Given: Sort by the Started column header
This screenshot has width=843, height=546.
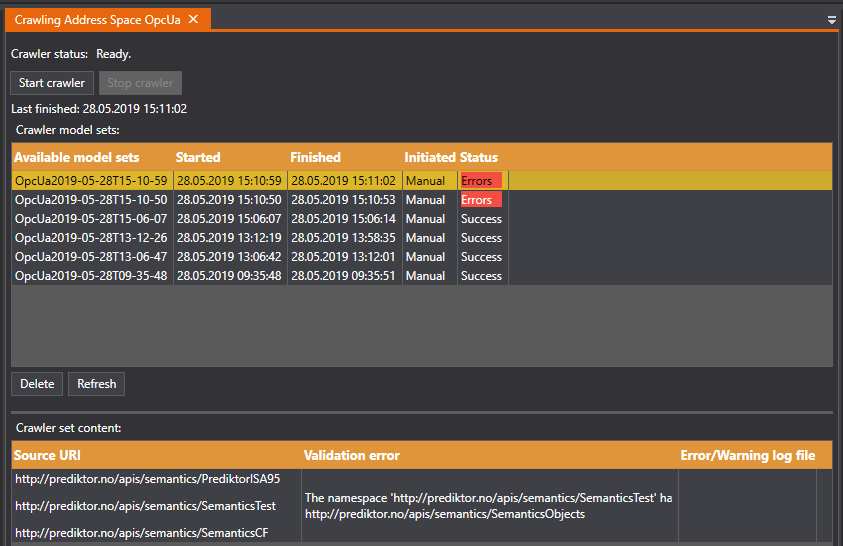Looking at the screenshot, I should (x=198, y=157).
